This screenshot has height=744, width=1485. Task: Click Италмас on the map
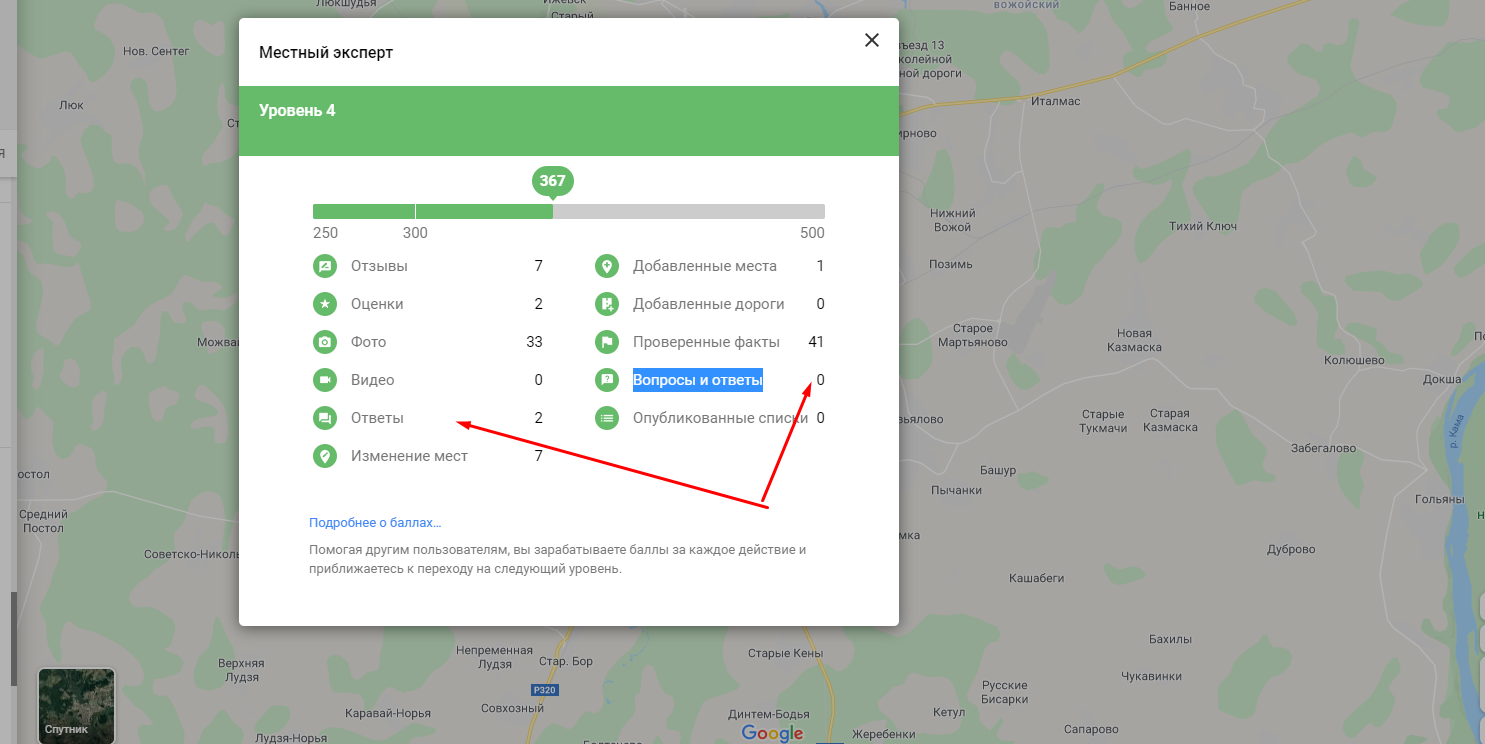coord(1057,102)
